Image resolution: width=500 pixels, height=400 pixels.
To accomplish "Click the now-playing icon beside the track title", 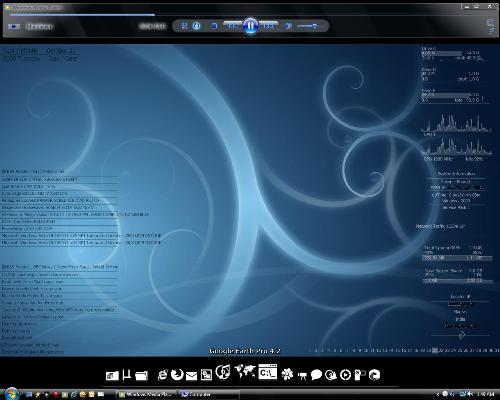I will (14, 26).
